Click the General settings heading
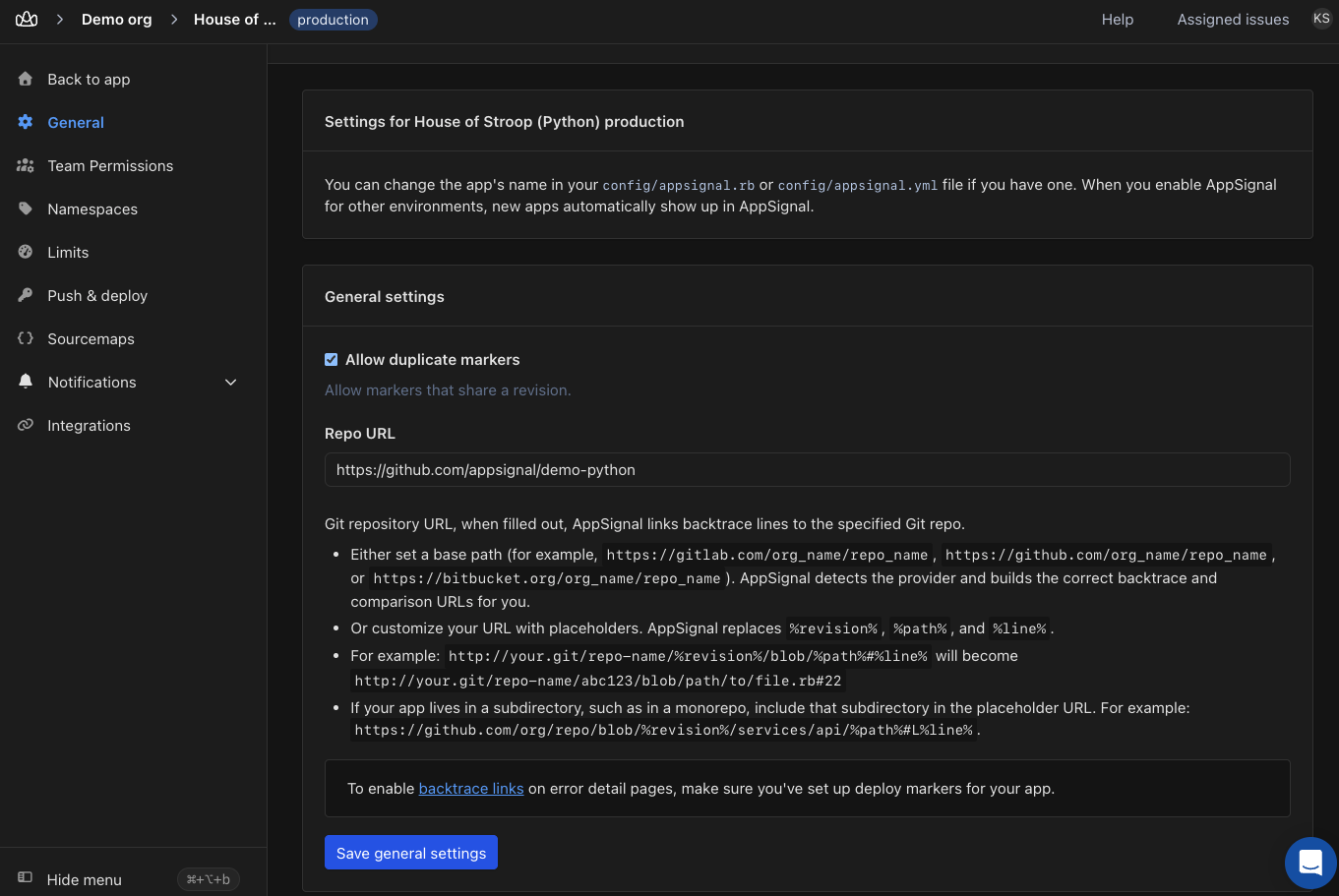This screenshot has width=1339, height=896. [385, 296]
